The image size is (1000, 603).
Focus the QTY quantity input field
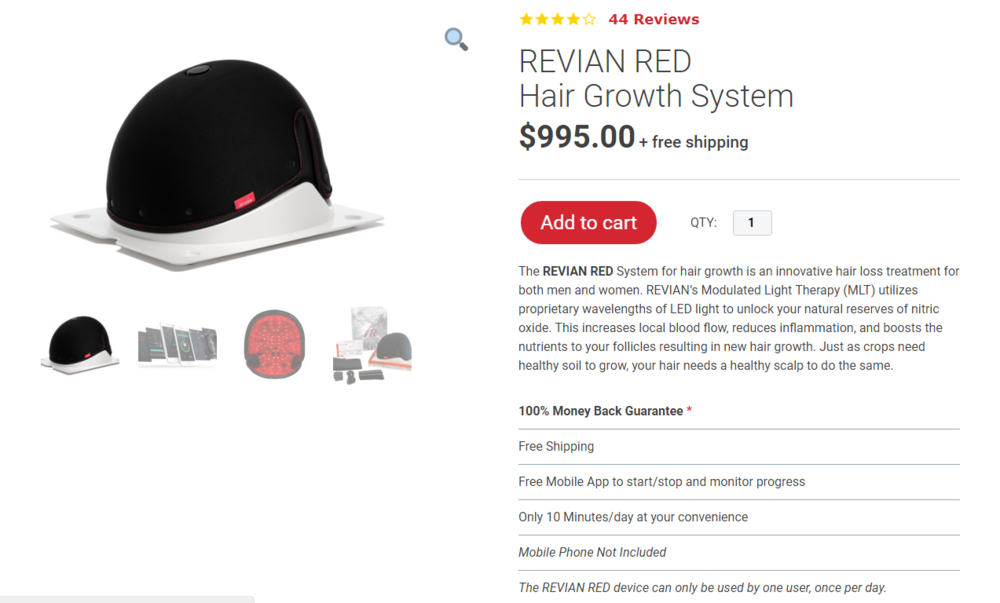(752, 223)
